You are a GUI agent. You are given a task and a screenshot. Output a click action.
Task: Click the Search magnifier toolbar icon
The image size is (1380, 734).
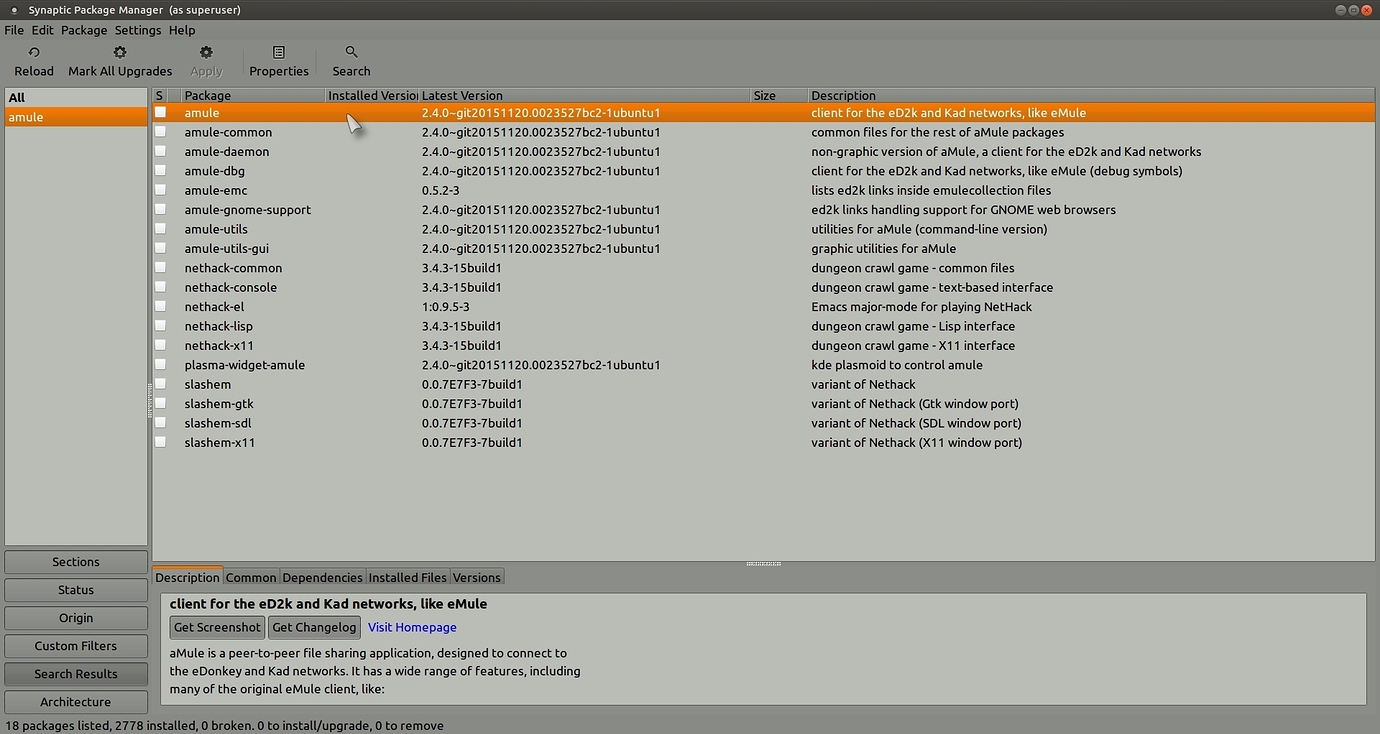tap(351, 52)
